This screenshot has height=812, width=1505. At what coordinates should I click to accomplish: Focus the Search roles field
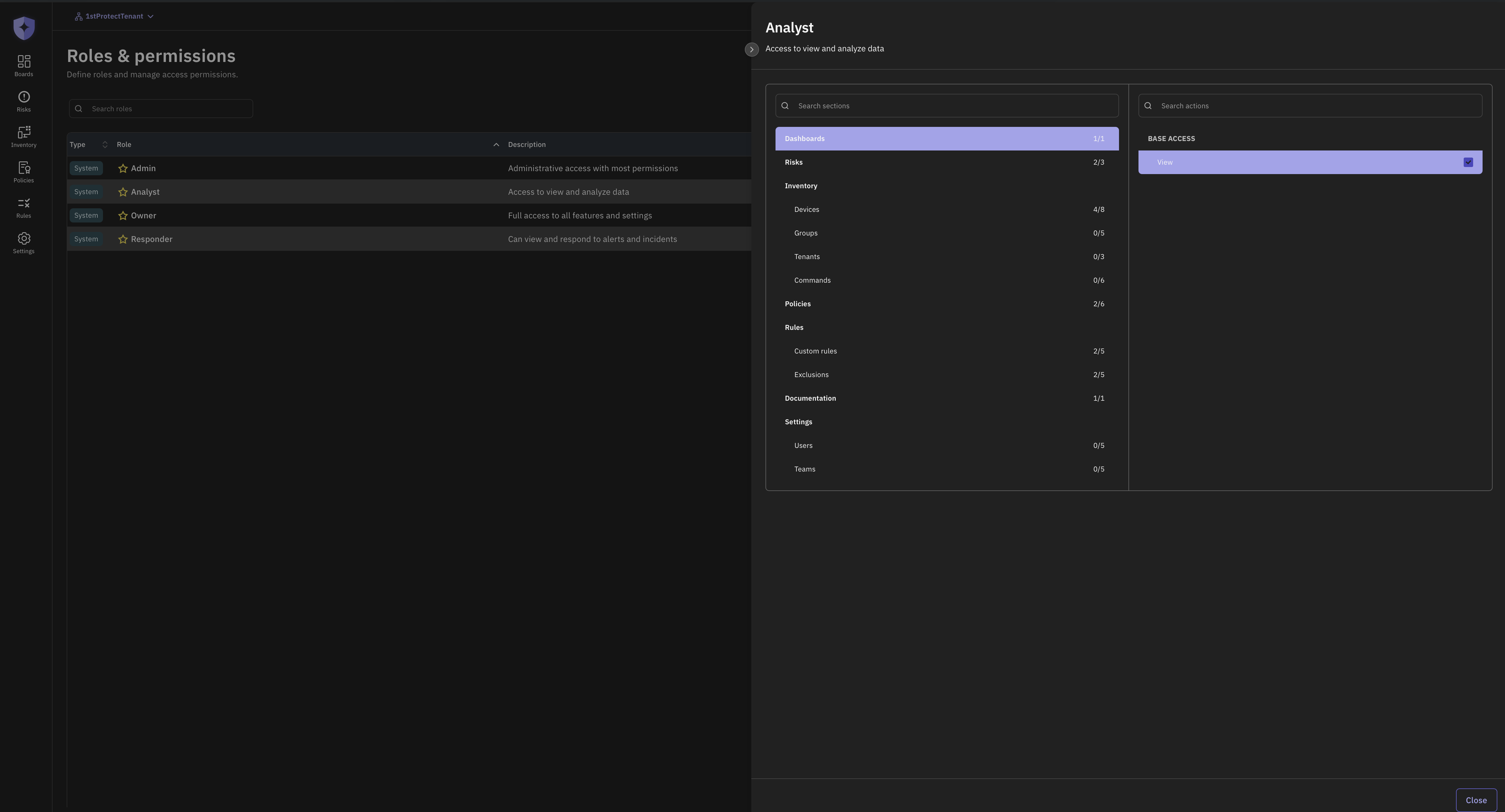click(x=161, y=109)
